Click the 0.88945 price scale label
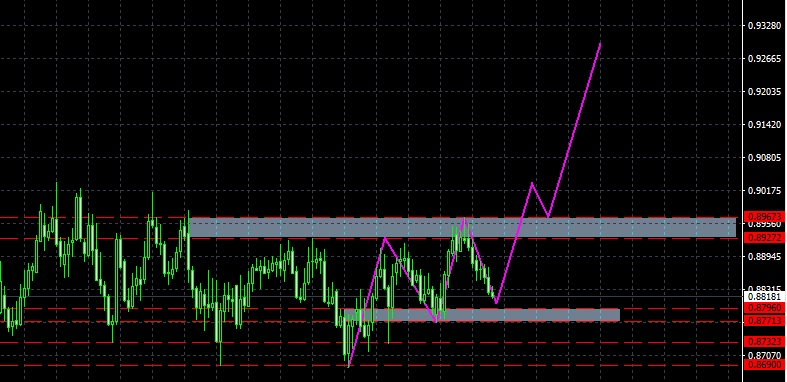 coord(764,257)
